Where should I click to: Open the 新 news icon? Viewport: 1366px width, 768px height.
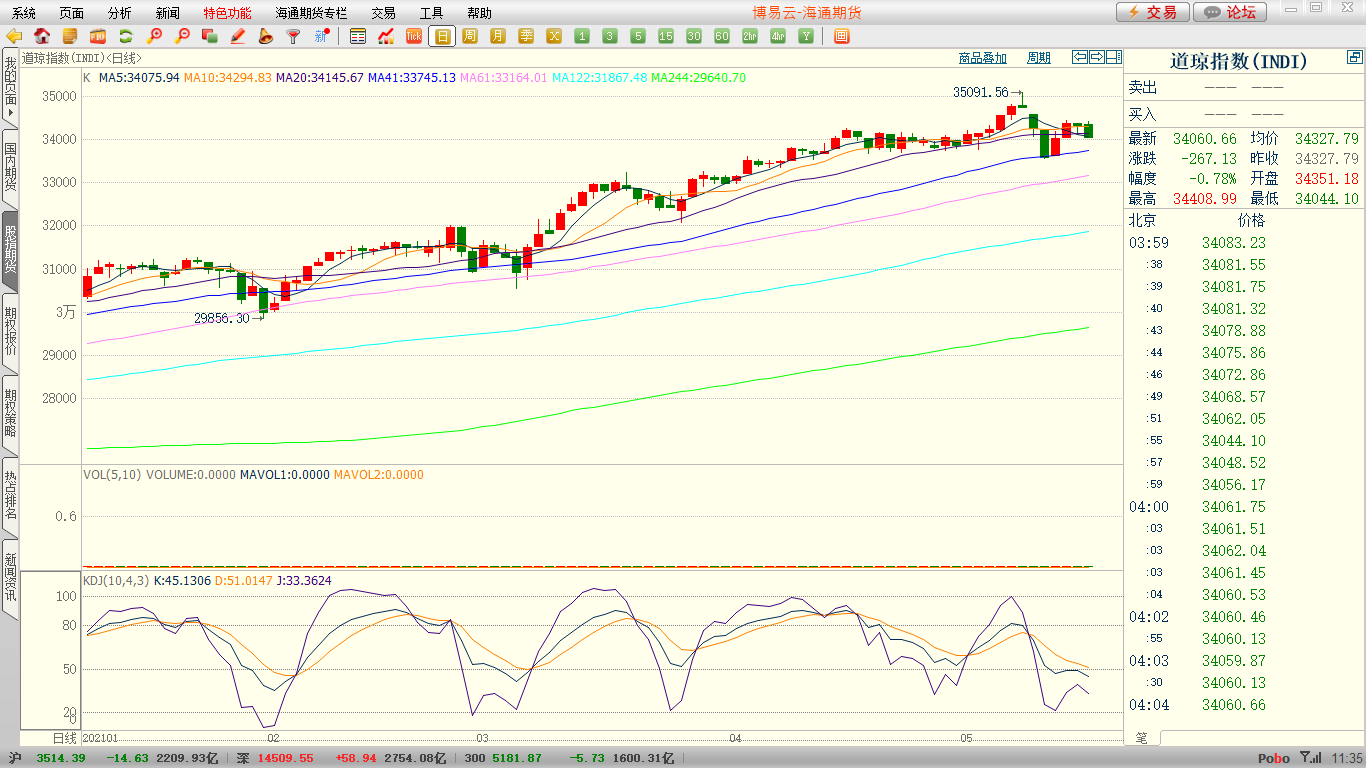click(x=321, y=37)
